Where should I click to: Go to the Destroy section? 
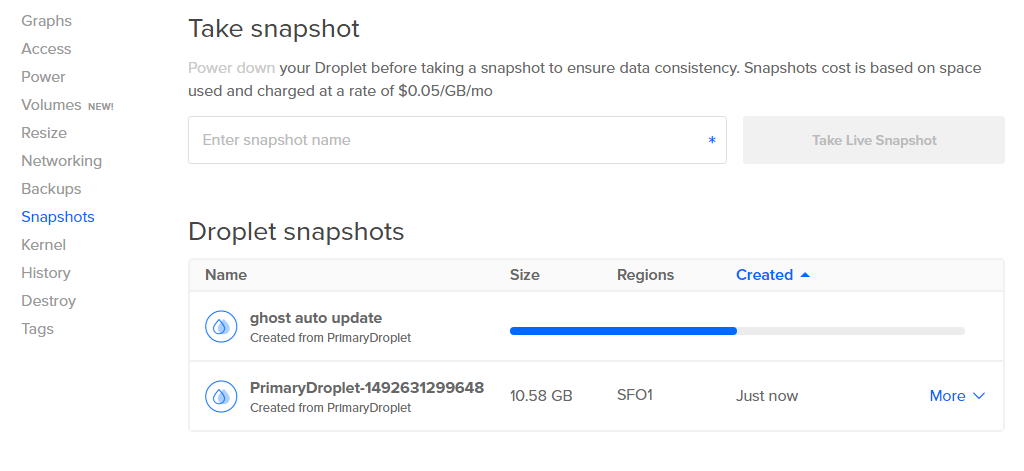point(48,301)
